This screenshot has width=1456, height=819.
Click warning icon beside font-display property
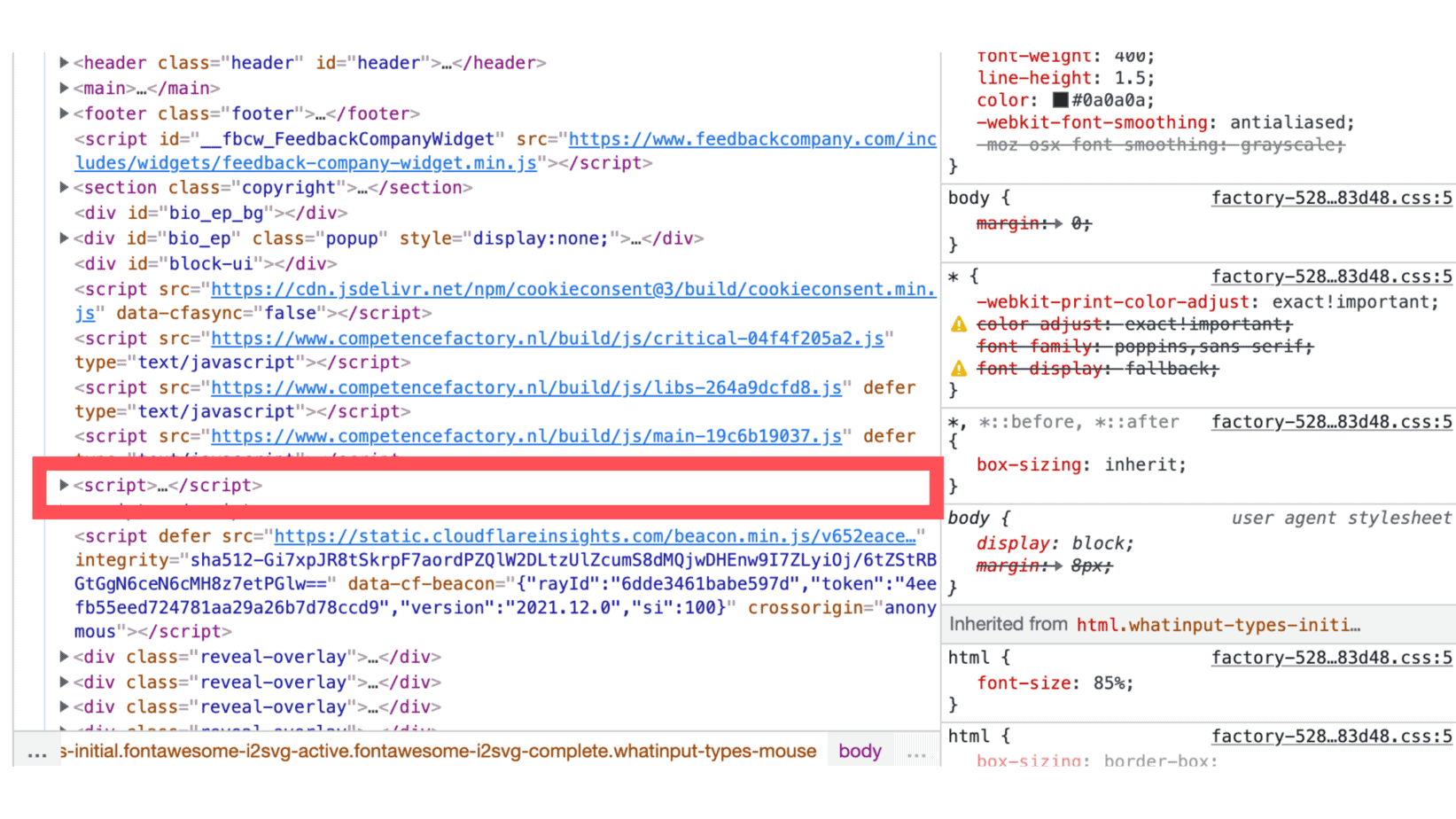pyautogui.click(x=959, y=369)
